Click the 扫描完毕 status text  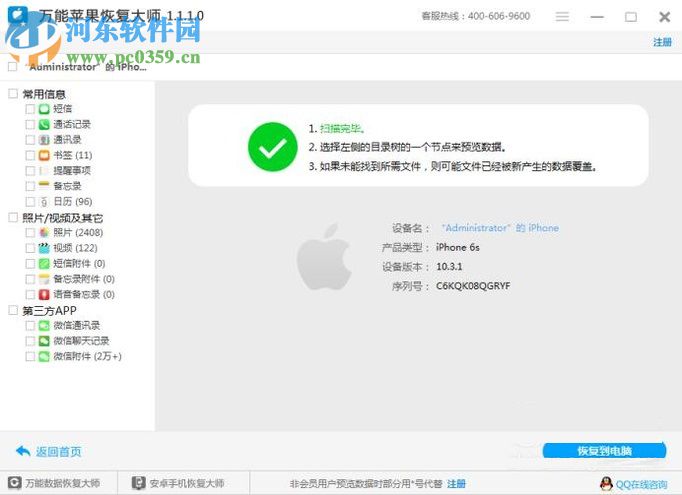(x=342, y=129)
